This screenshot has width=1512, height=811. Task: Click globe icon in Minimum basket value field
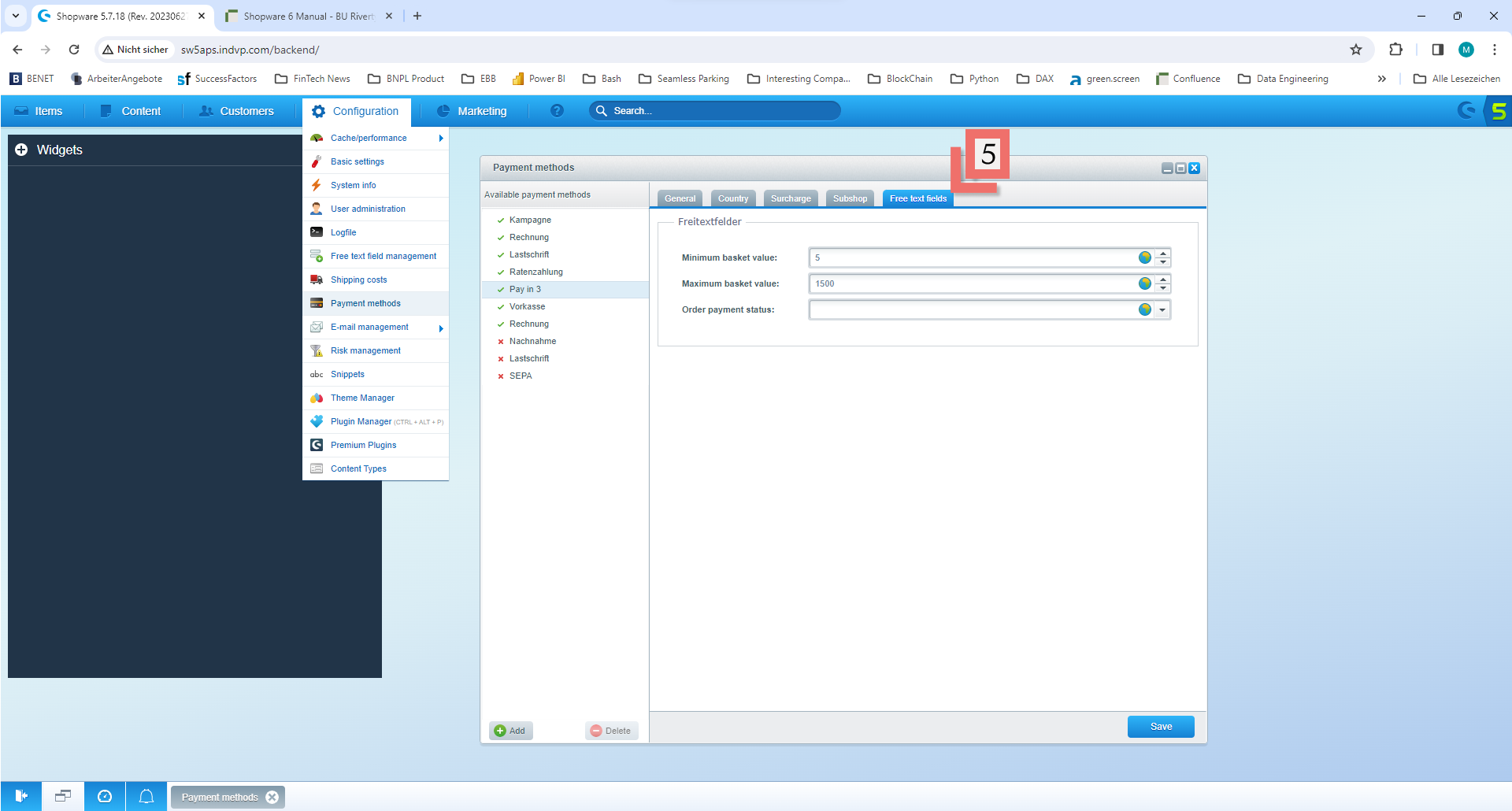tap(1144, 257)
